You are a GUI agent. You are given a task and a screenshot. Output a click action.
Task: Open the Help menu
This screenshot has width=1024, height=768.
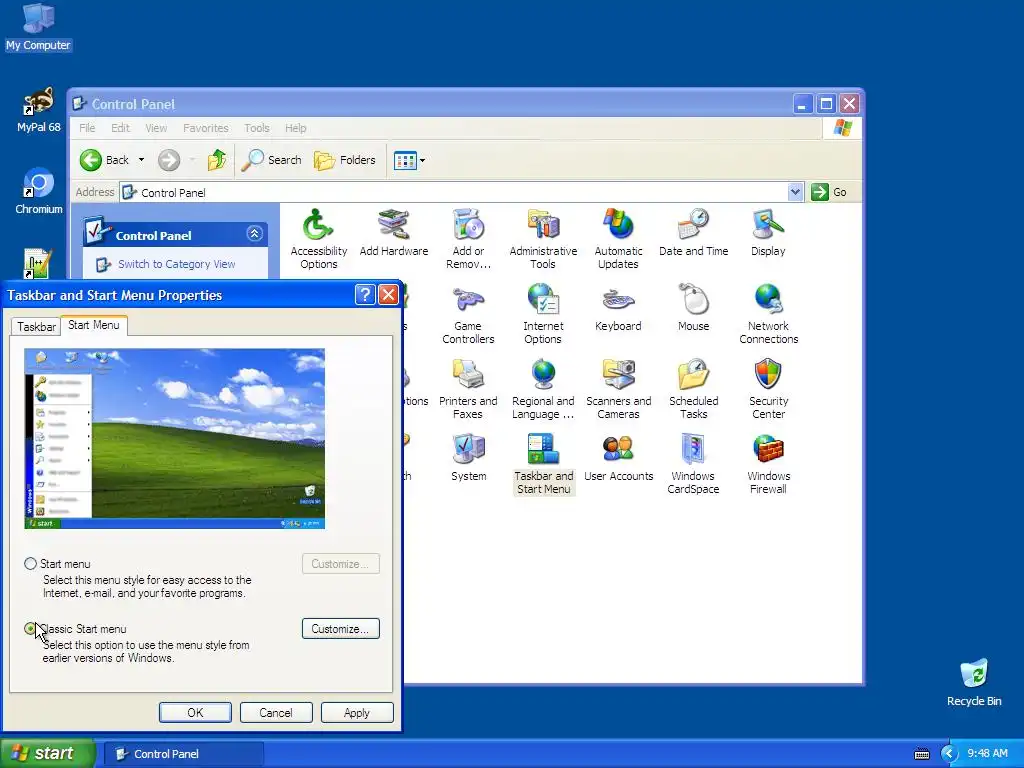point(295,128)
